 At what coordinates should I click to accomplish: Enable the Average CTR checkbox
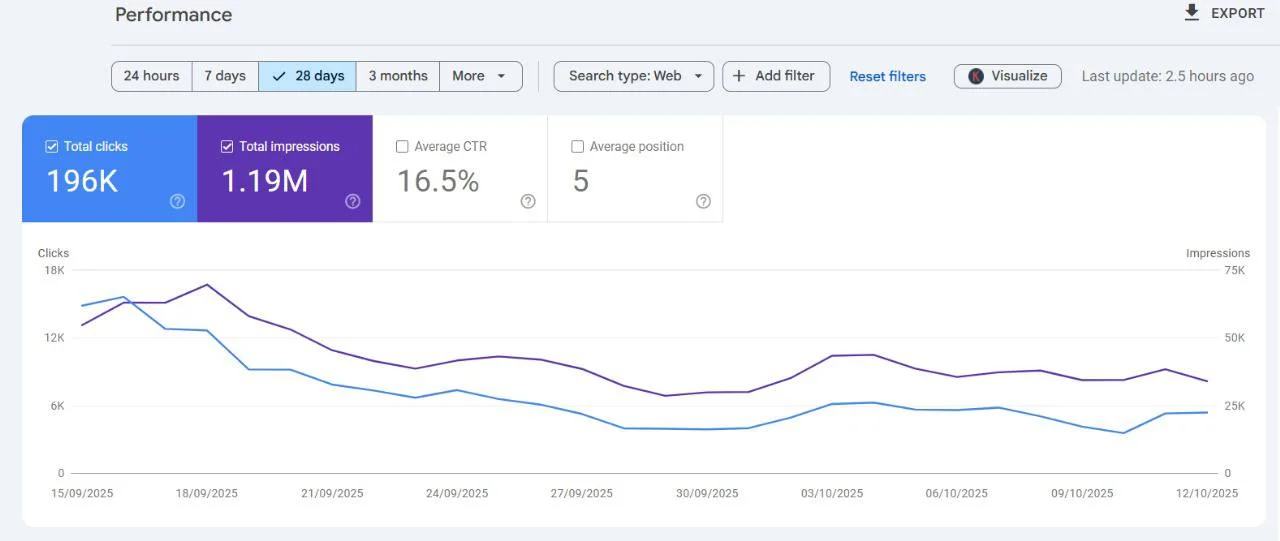(402, 146)
